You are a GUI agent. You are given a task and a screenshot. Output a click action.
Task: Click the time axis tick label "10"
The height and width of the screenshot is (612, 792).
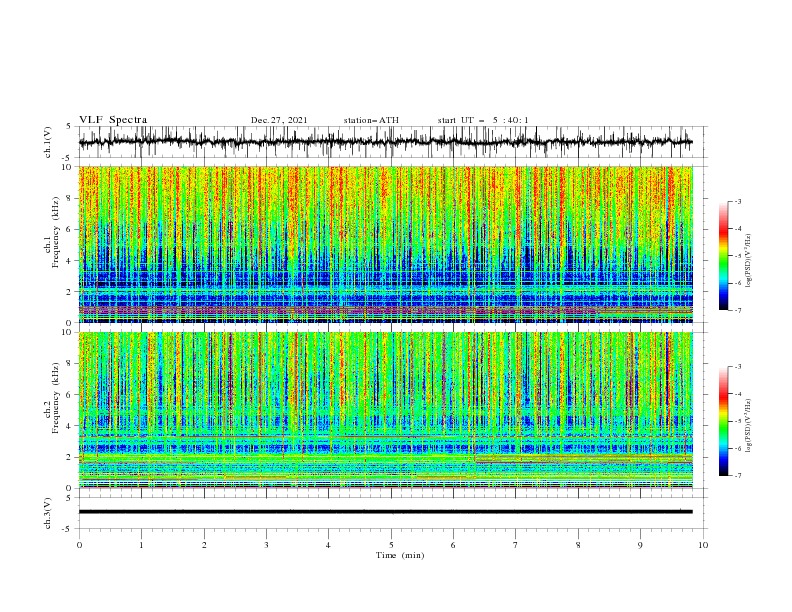click(x=703, y=545)
